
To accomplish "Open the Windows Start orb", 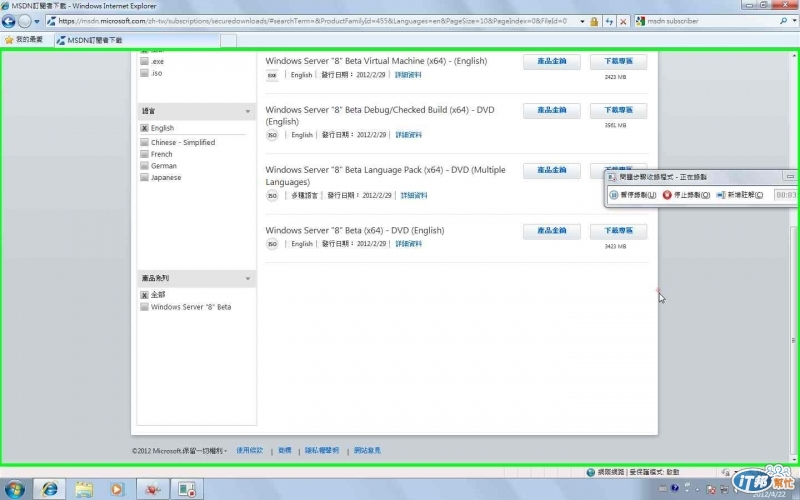I will [x=14, y=489].
